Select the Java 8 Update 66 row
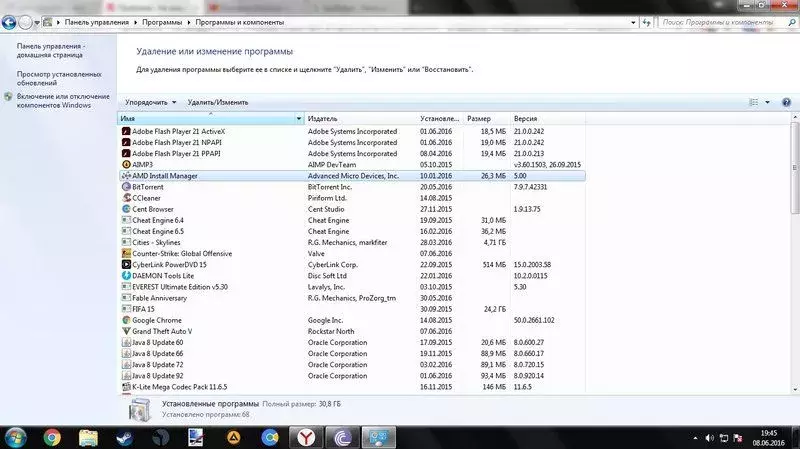The width and height of the screenshot is (800, 449). click(352, 354)
